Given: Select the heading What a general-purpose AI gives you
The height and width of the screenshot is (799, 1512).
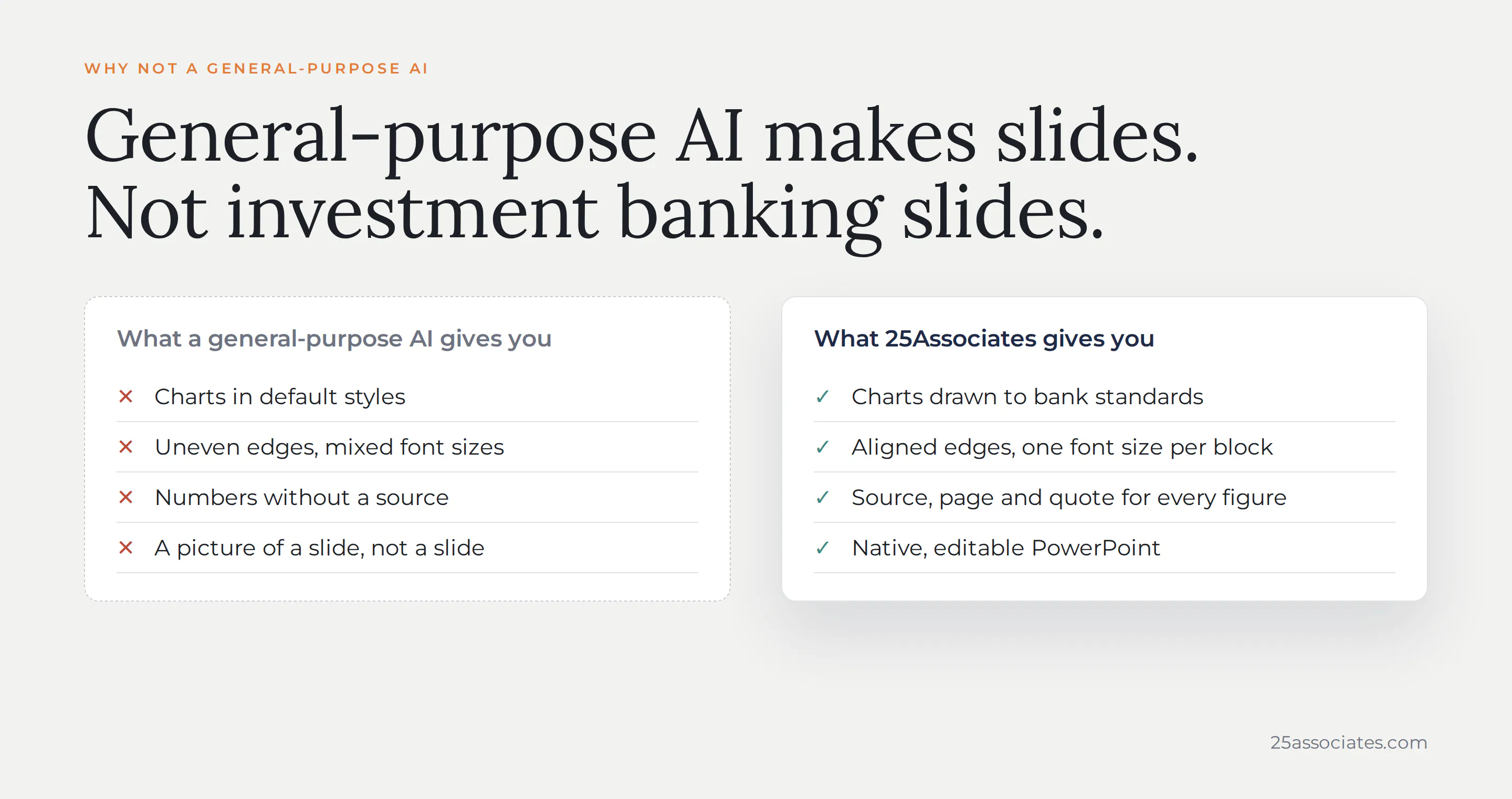Looking at the screenshot, I should click(x=334, y=339).
